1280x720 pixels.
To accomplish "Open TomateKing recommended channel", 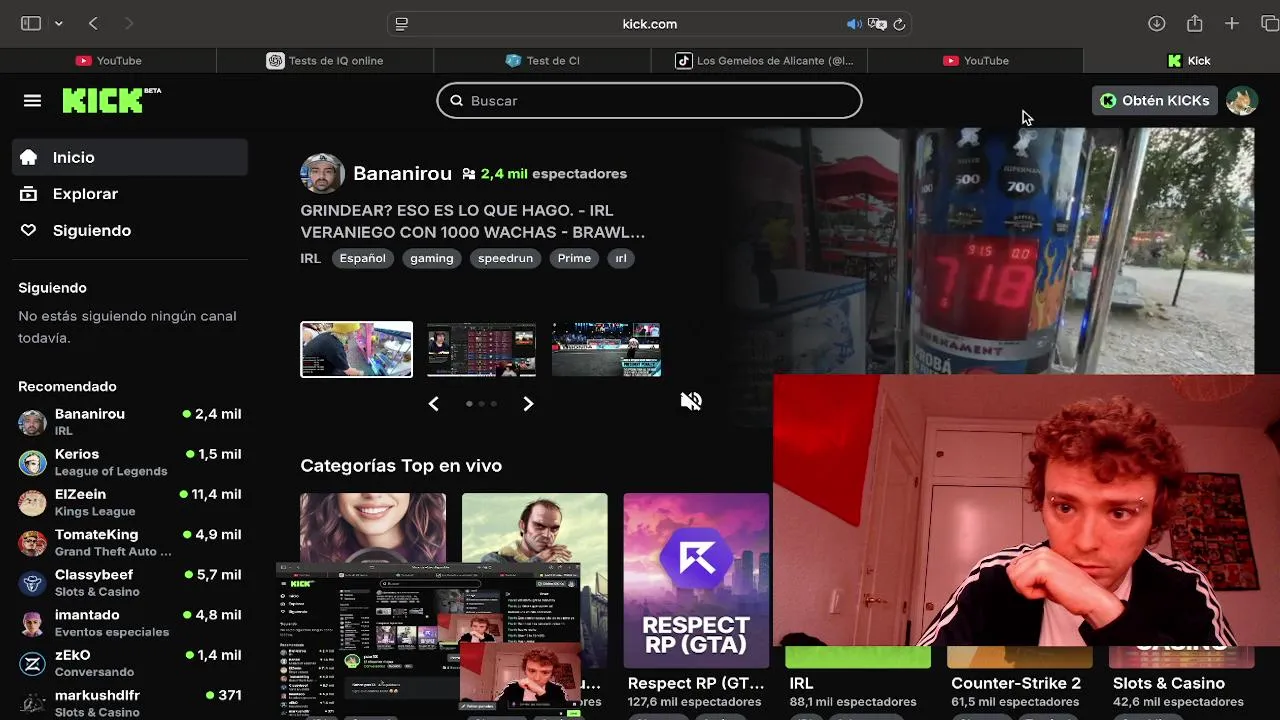I will (x=130, y=543).
